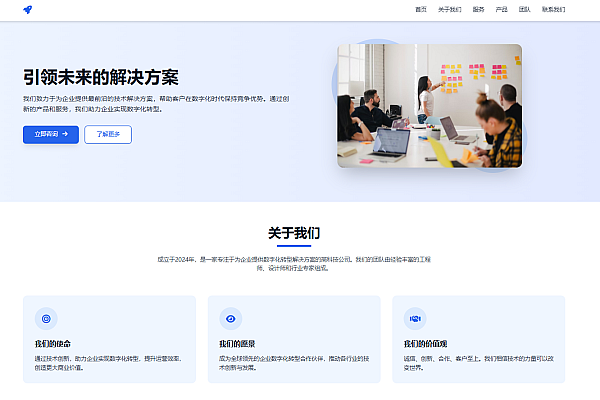The width and height of the screenshot is (600, 400).
Task: Click the eye icon above 我们的愿景
Action: (230, 318)
